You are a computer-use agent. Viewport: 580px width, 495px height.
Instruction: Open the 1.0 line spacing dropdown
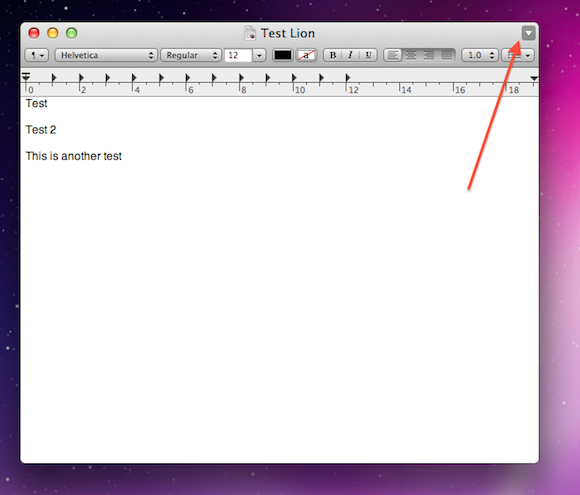tap(480, 55)
